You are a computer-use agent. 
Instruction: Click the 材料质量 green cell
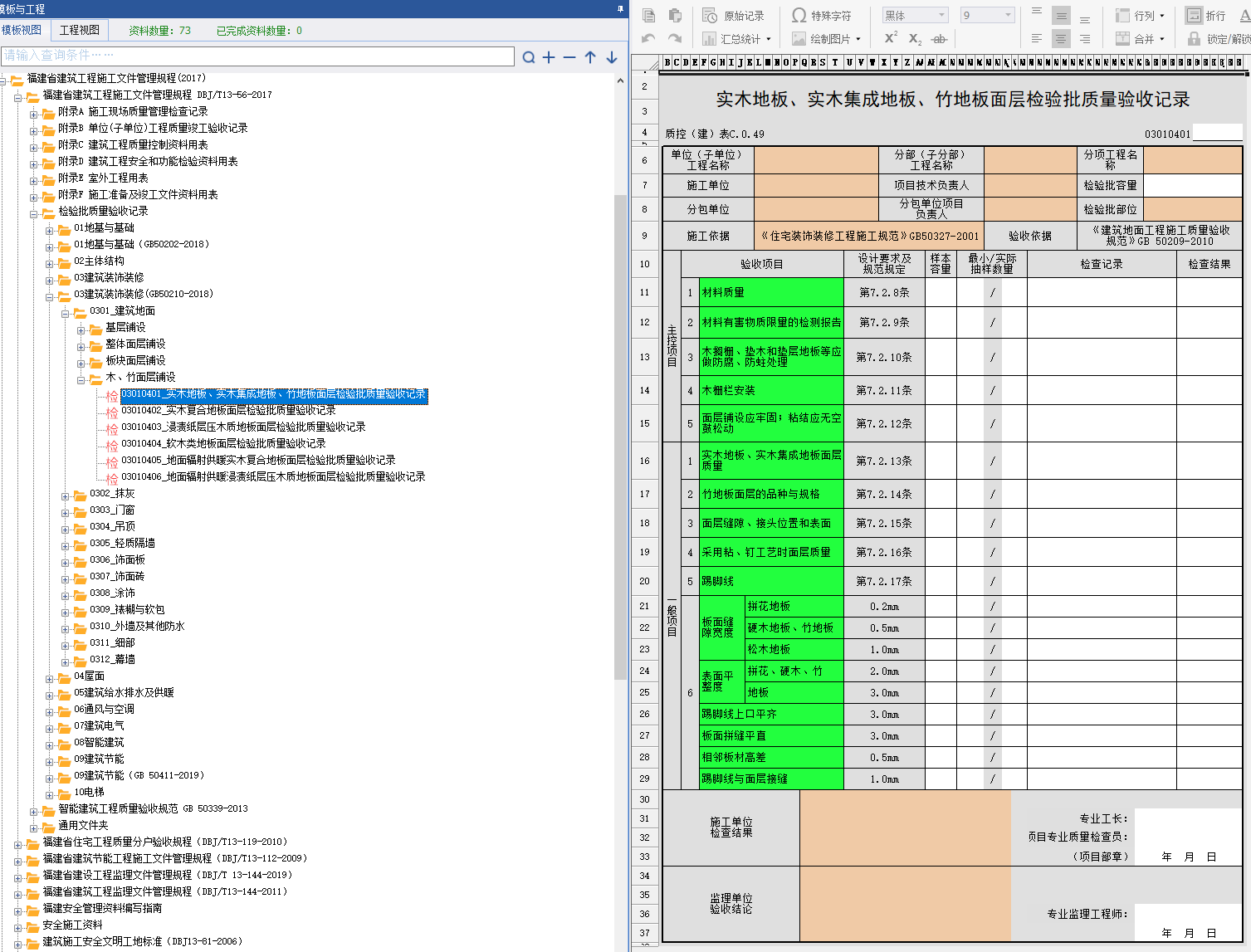[771, 292]
